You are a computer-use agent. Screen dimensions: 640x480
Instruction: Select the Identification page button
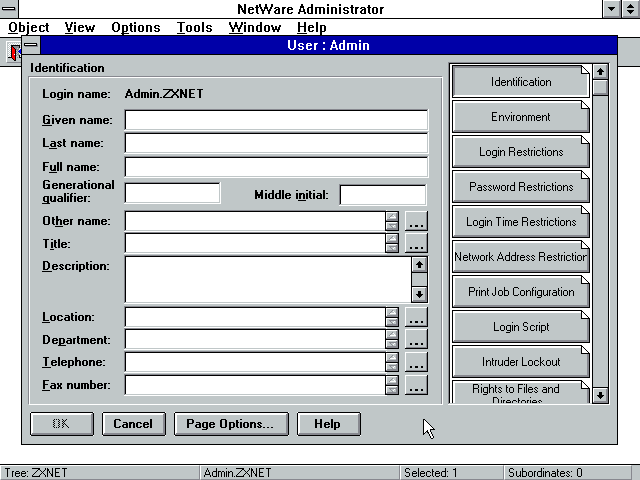521,82
